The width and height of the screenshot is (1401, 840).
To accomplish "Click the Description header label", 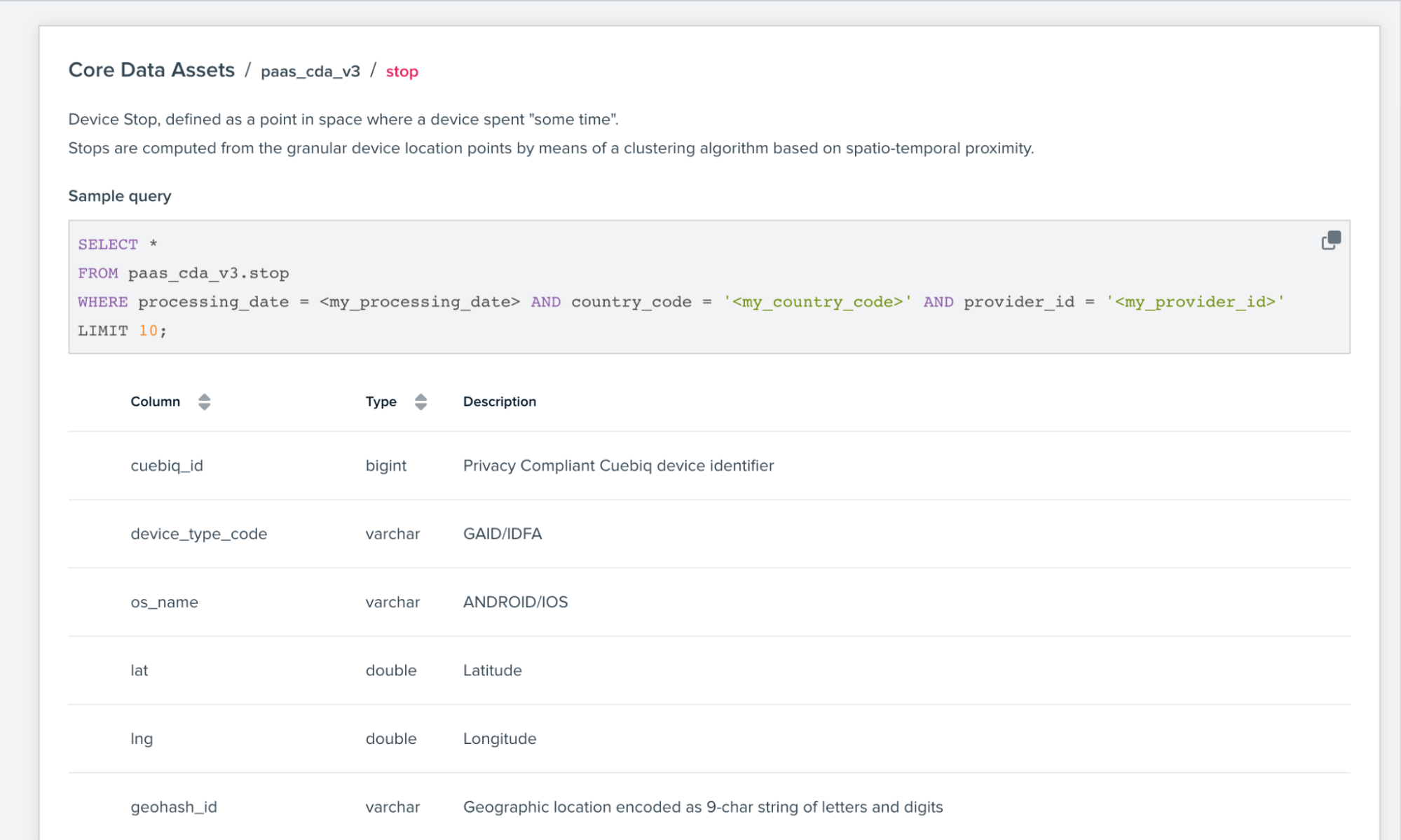I will click(500, 401).
